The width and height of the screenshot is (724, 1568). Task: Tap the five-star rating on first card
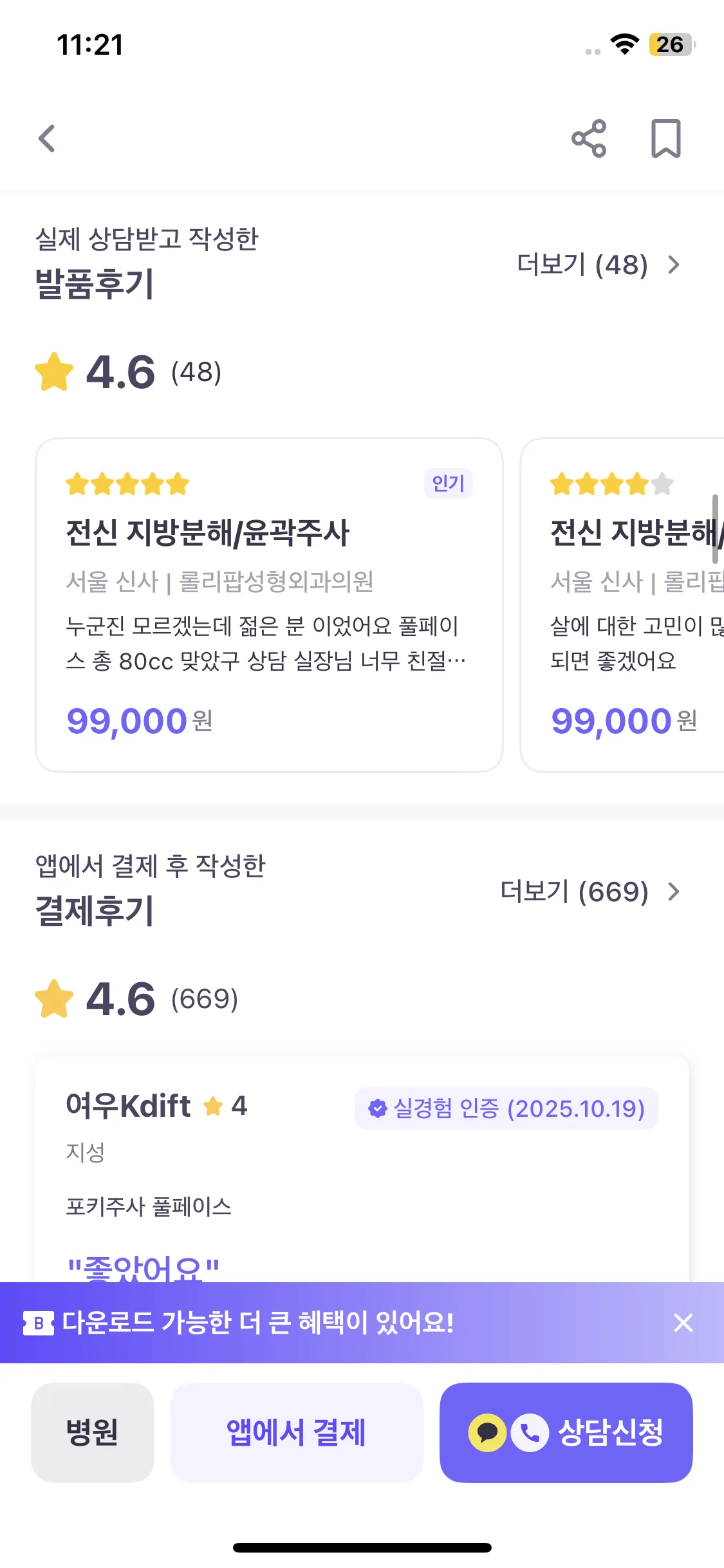[127, 484]
